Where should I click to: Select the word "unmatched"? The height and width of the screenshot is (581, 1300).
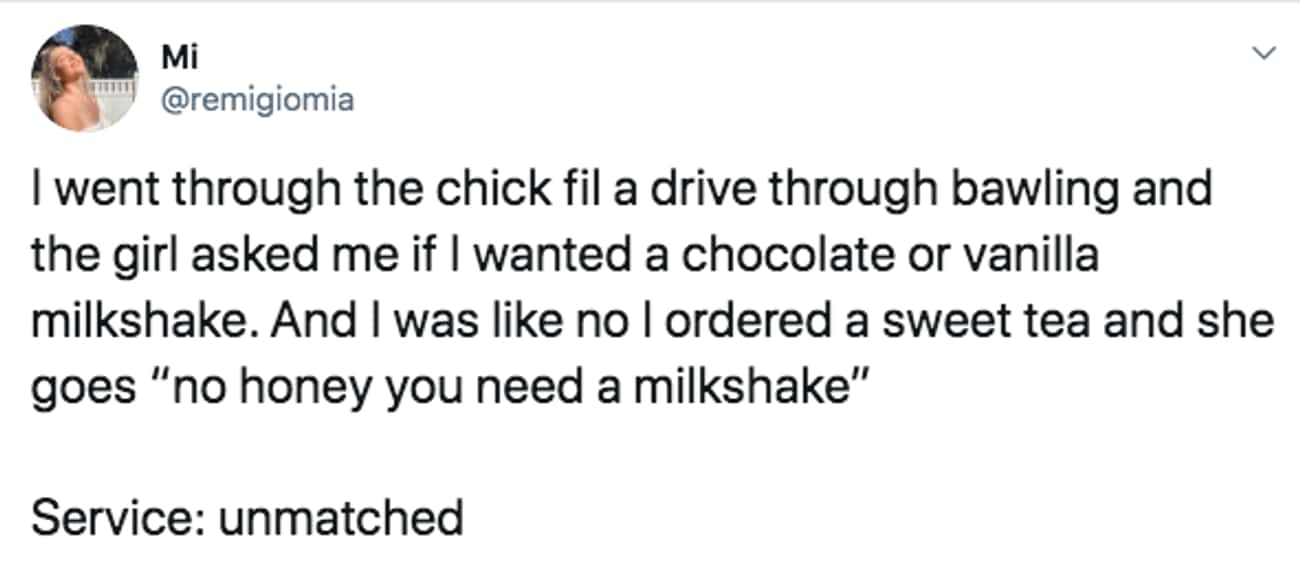pyautogui.click(x=340, y=517)
